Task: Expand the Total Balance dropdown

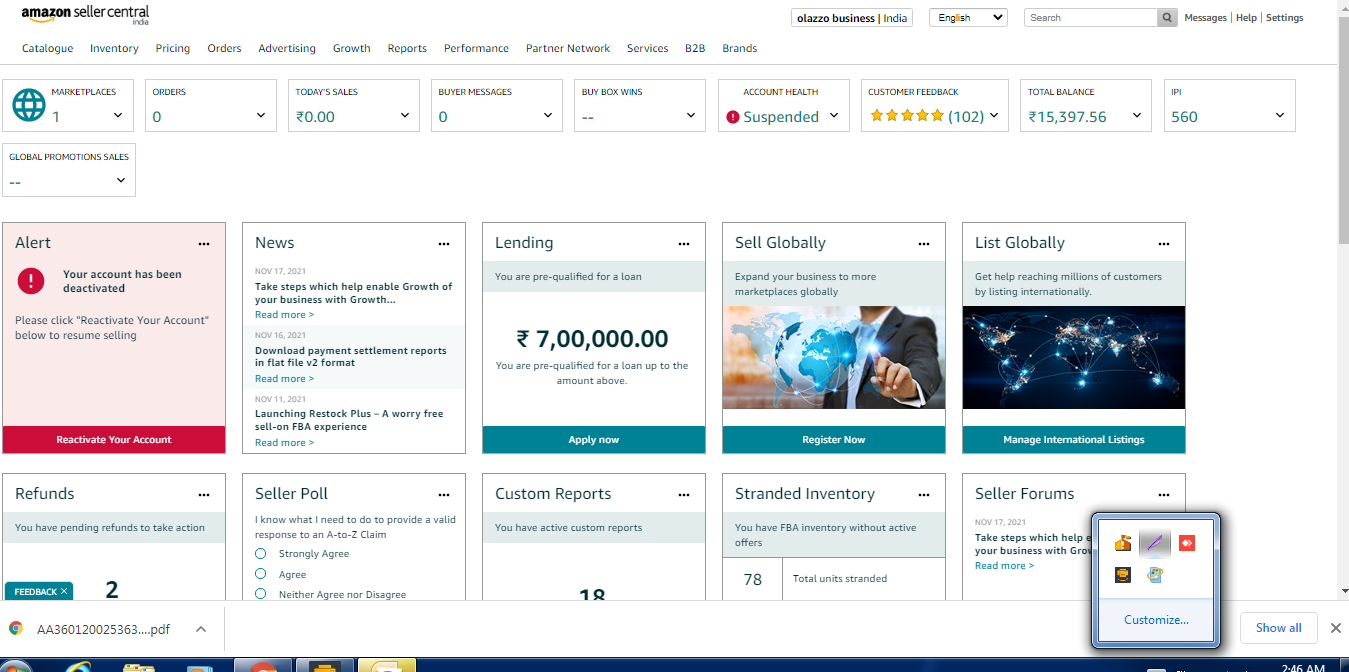Action: (x=1137, y=116)
